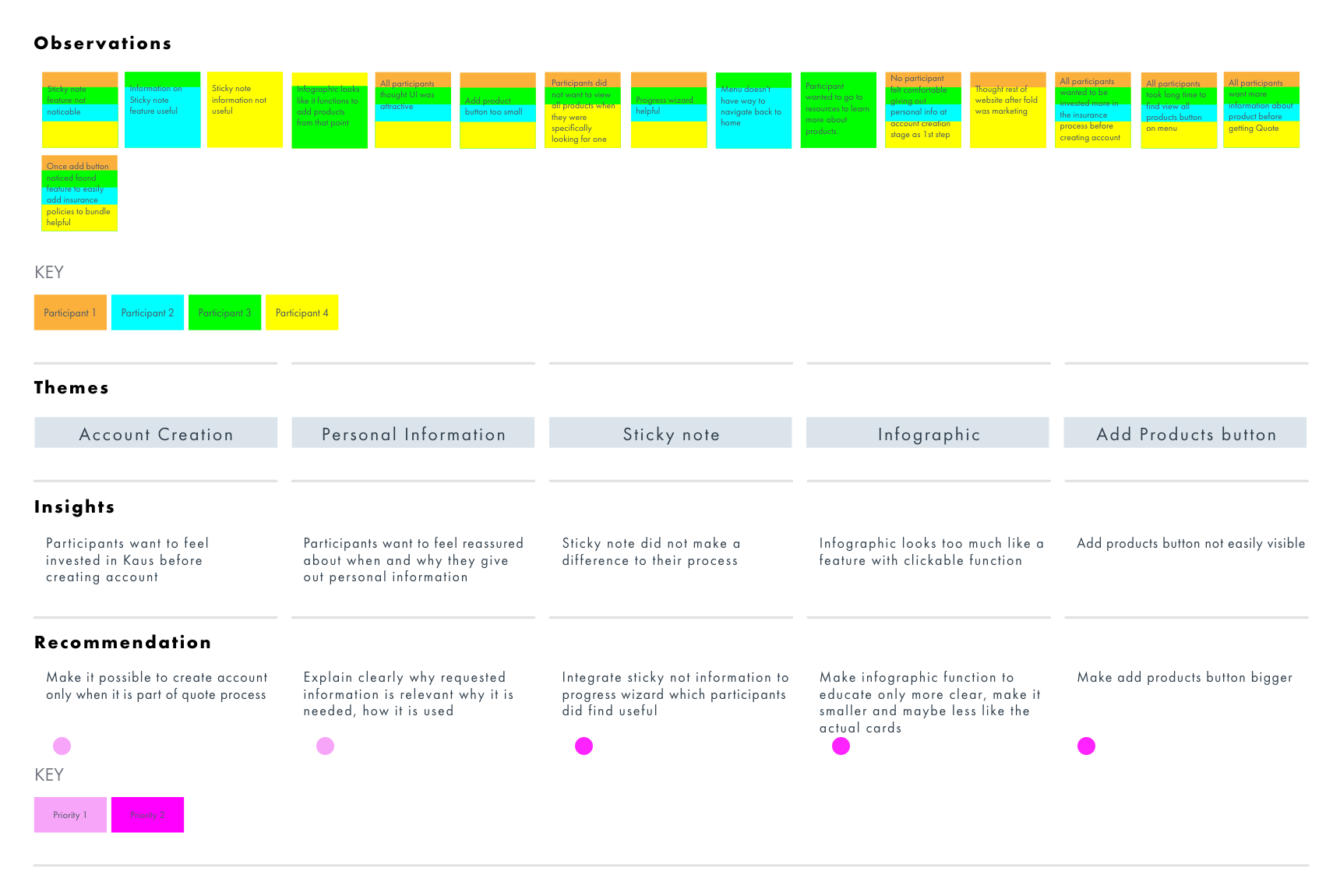Select the magenta dot under Sticky note recommendation
The image size is (1340, 896).
584,746
